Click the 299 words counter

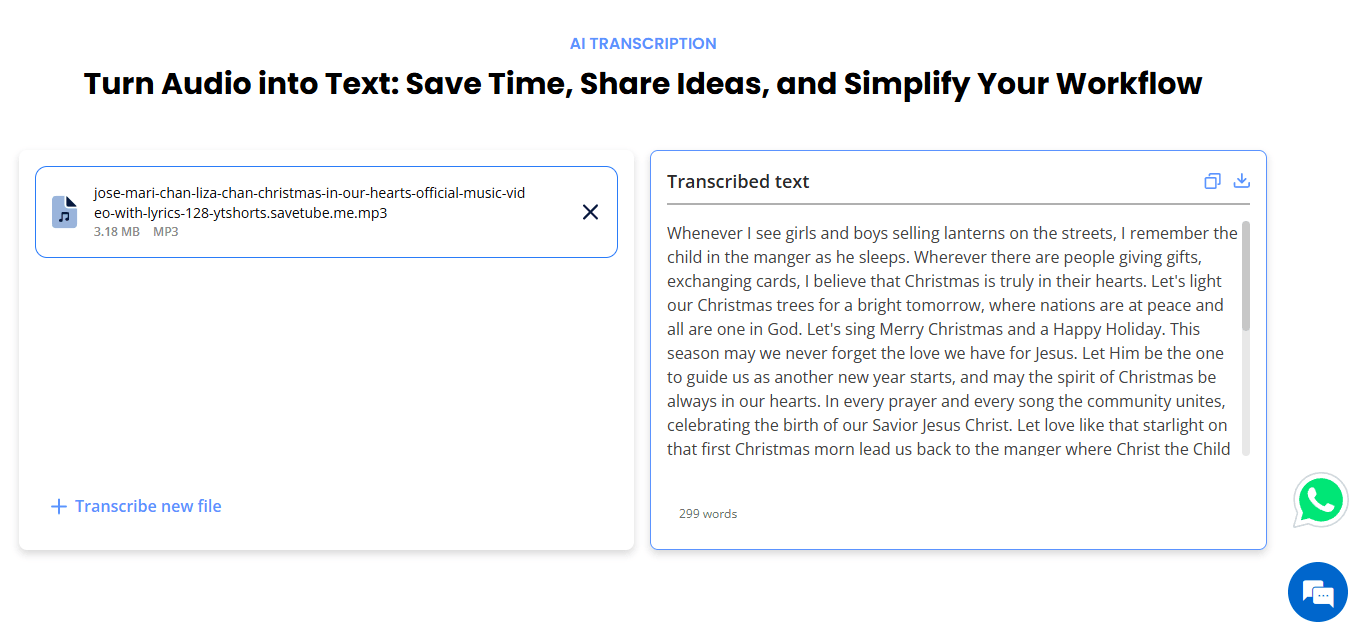click(x=708, y=514)
